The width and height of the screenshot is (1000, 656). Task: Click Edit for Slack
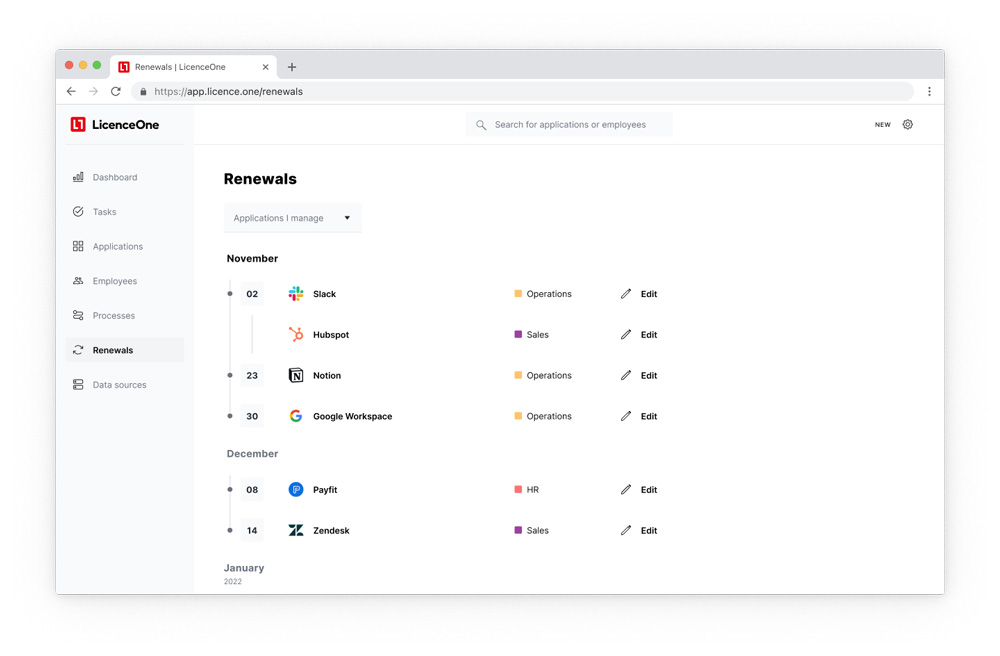(649, 294)
